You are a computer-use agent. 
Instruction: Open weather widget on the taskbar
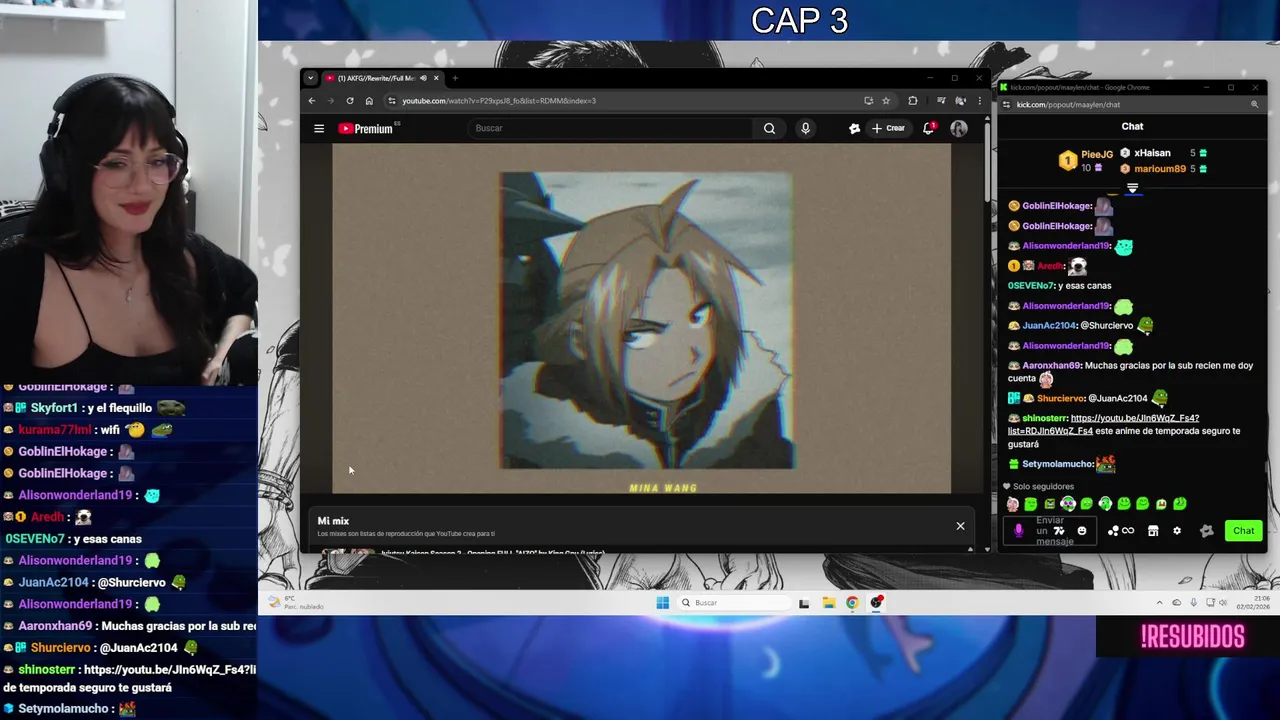296,603
